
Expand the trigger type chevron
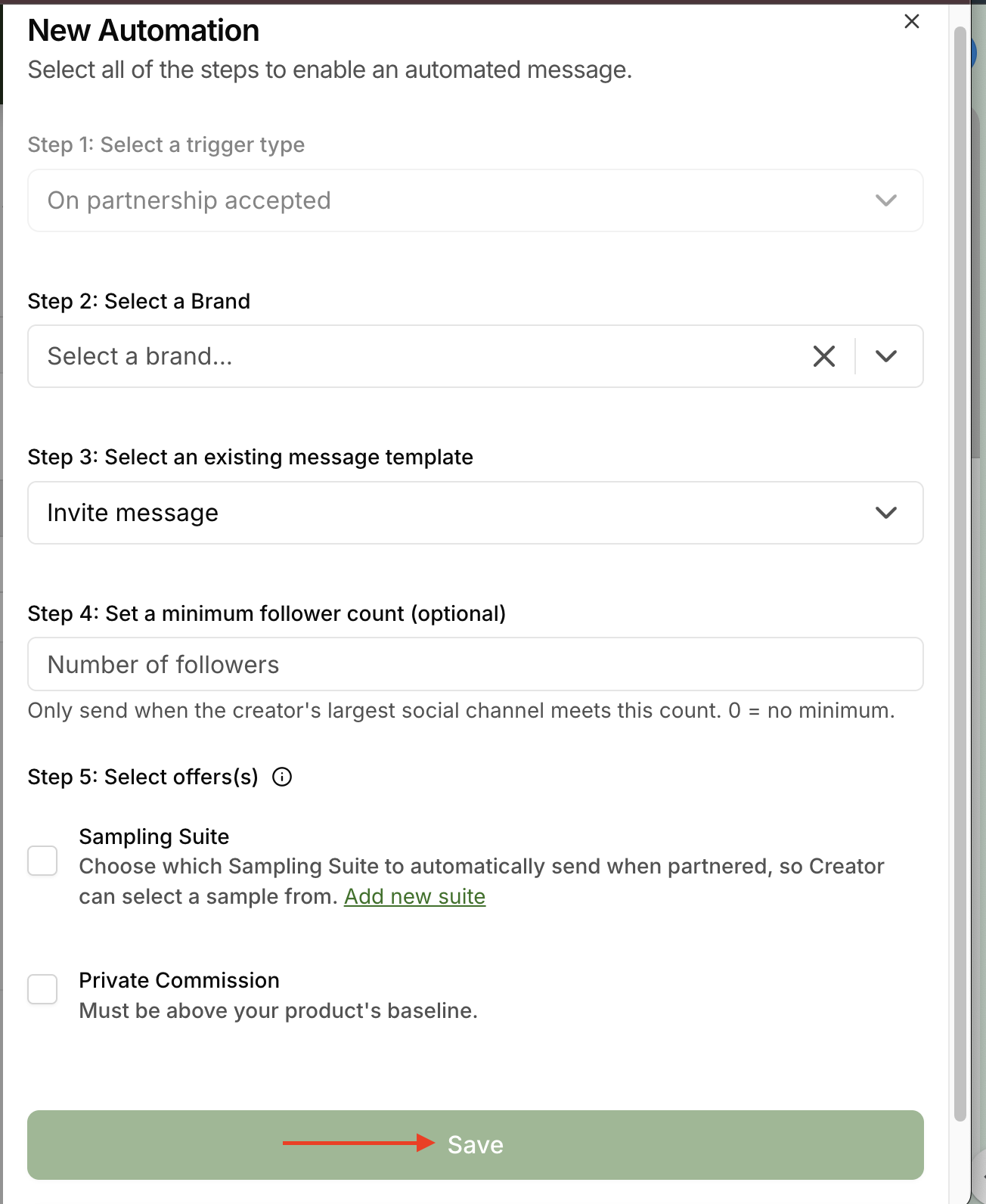pos(886,200)
